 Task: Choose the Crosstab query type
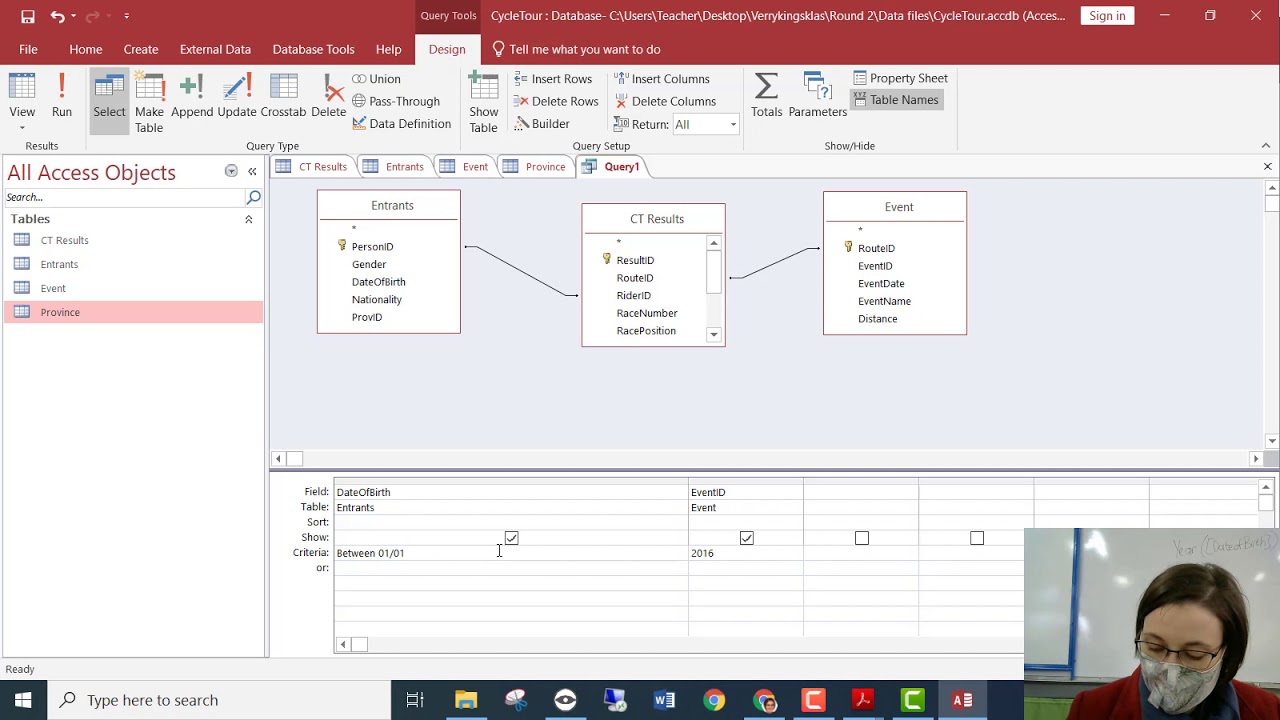coord(283,96)
